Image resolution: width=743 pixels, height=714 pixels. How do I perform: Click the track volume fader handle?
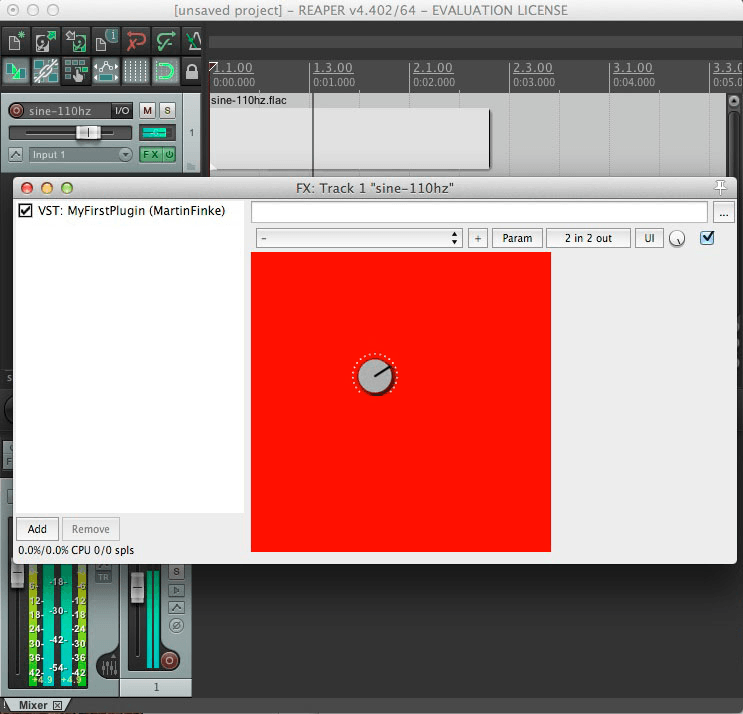(x=88, y=133)
